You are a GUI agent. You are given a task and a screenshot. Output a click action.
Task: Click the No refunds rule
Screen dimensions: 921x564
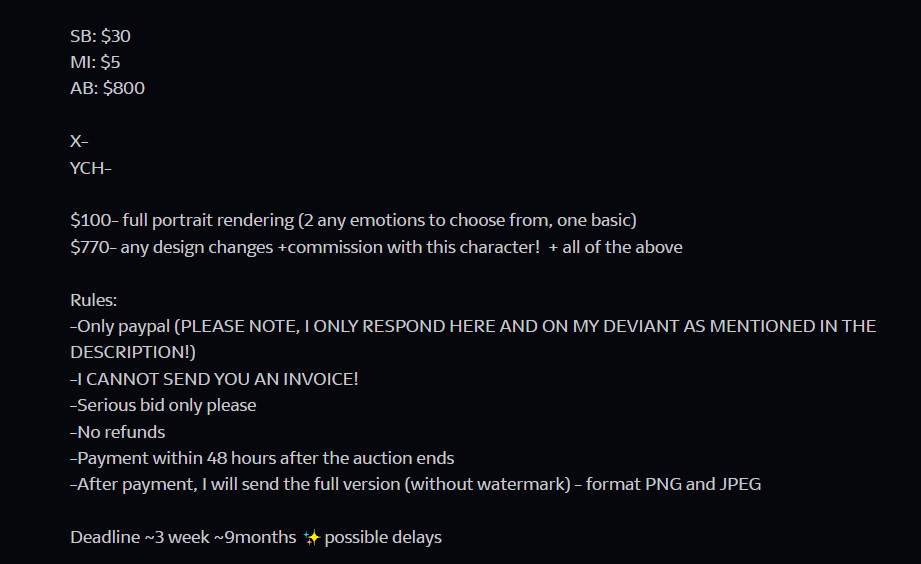[x=117, y=432]
